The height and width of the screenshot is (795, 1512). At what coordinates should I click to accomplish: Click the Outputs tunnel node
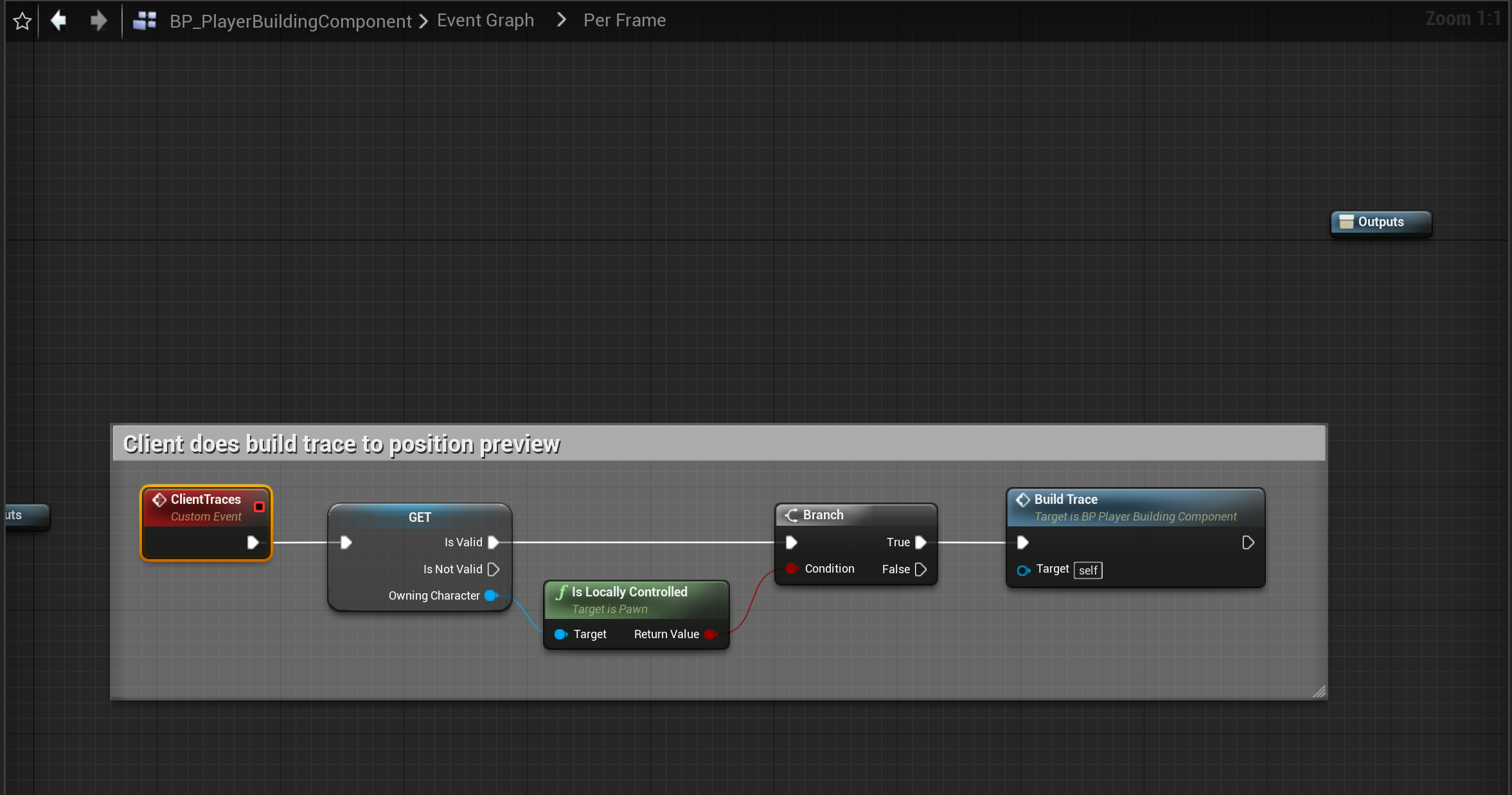click(1380, 222)
